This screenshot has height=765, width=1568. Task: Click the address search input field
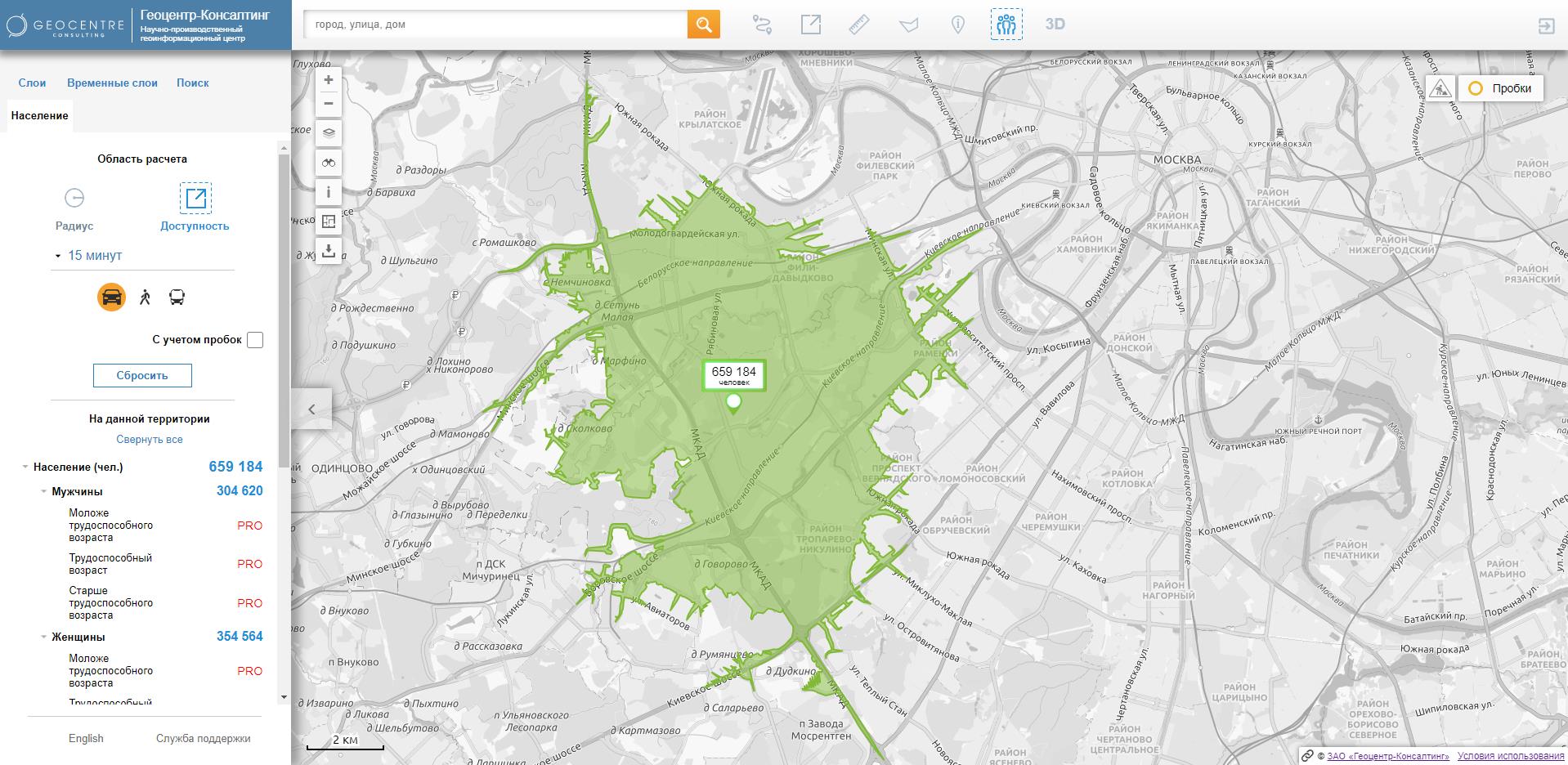point(495,25)
